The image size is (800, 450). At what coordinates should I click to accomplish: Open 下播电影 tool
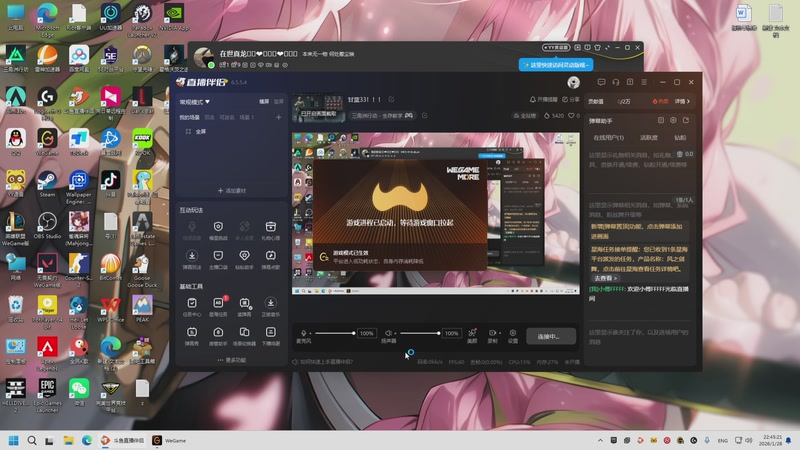pos(270,336)
